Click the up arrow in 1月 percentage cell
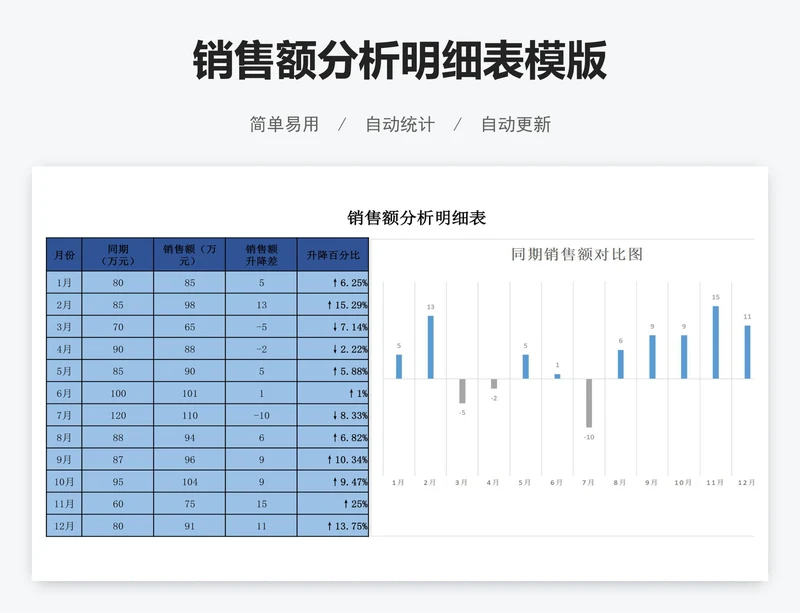The width and height of the screenshot is (800, 613). point(335,283)
